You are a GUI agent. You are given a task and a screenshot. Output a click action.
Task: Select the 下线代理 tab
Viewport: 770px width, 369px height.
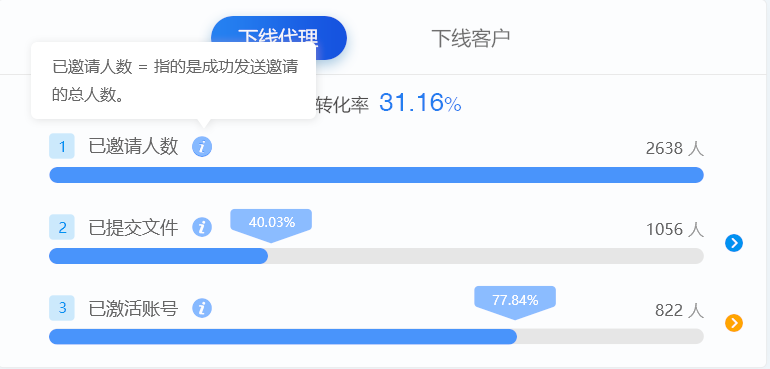pos(279,38)
